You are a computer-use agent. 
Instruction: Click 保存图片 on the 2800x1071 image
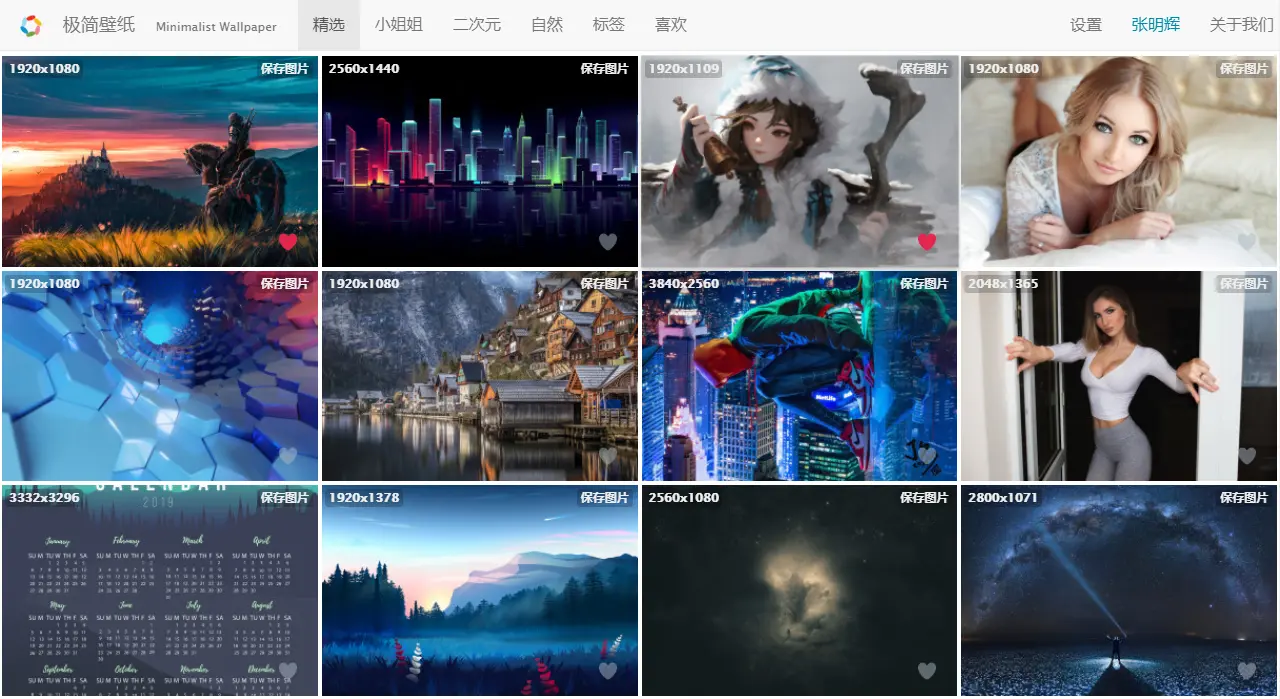[1244, 498]
